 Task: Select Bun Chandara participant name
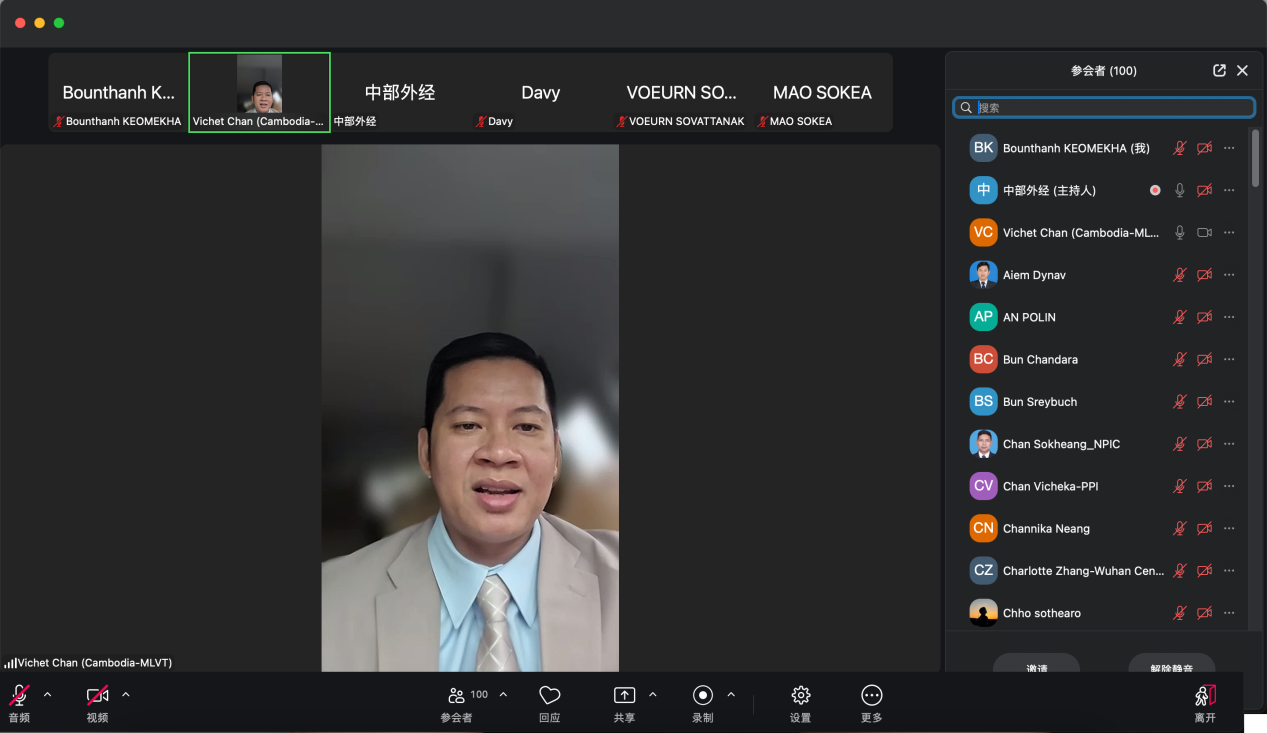pos(1040,359)
